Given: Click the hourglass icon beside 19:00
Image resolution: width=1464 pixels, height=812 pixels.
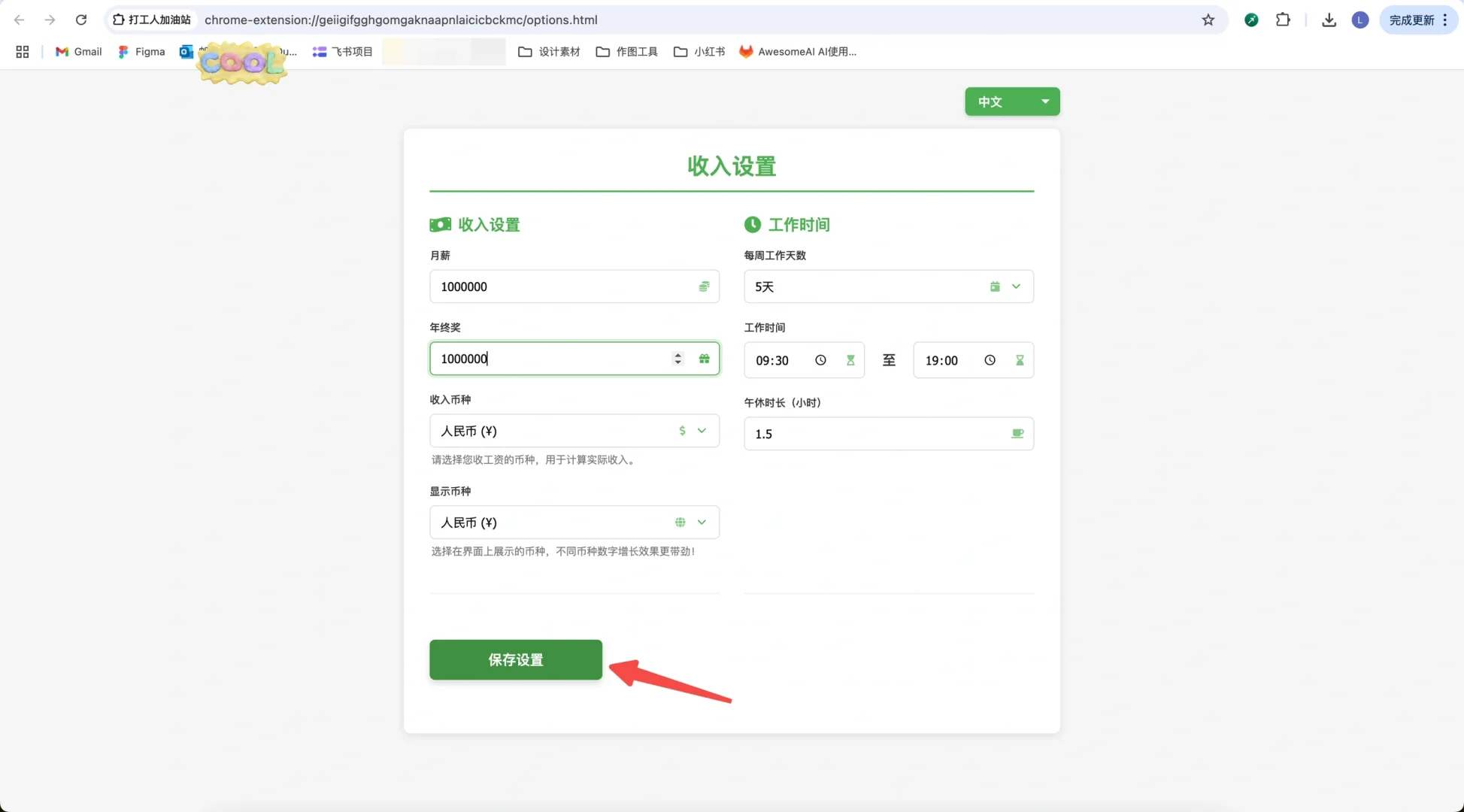Looking at the screenshot, I should click(1020, 360).
